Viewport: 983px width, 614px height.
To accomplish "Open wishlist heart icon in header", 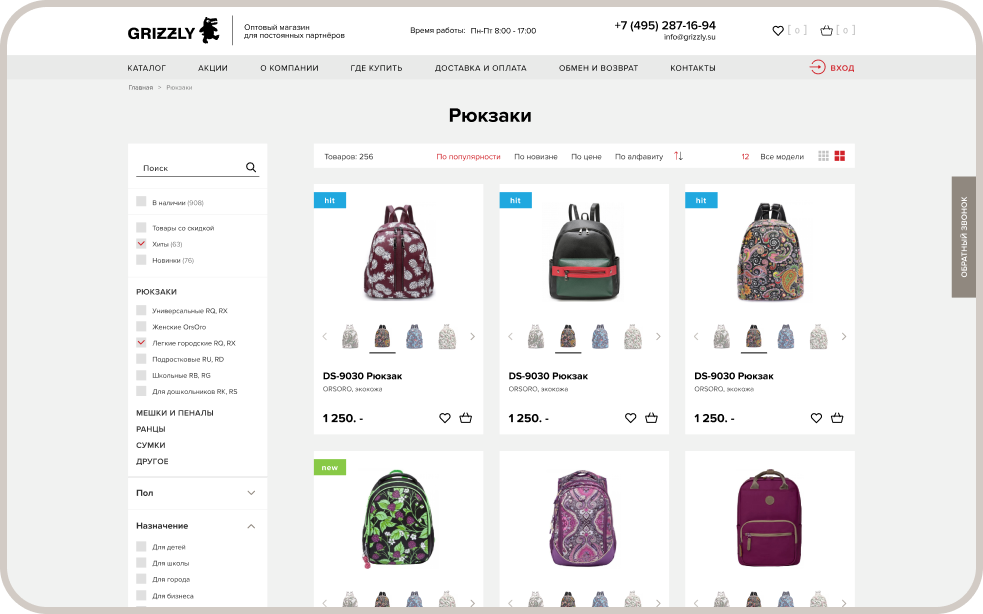I will (x=778, y=30).
